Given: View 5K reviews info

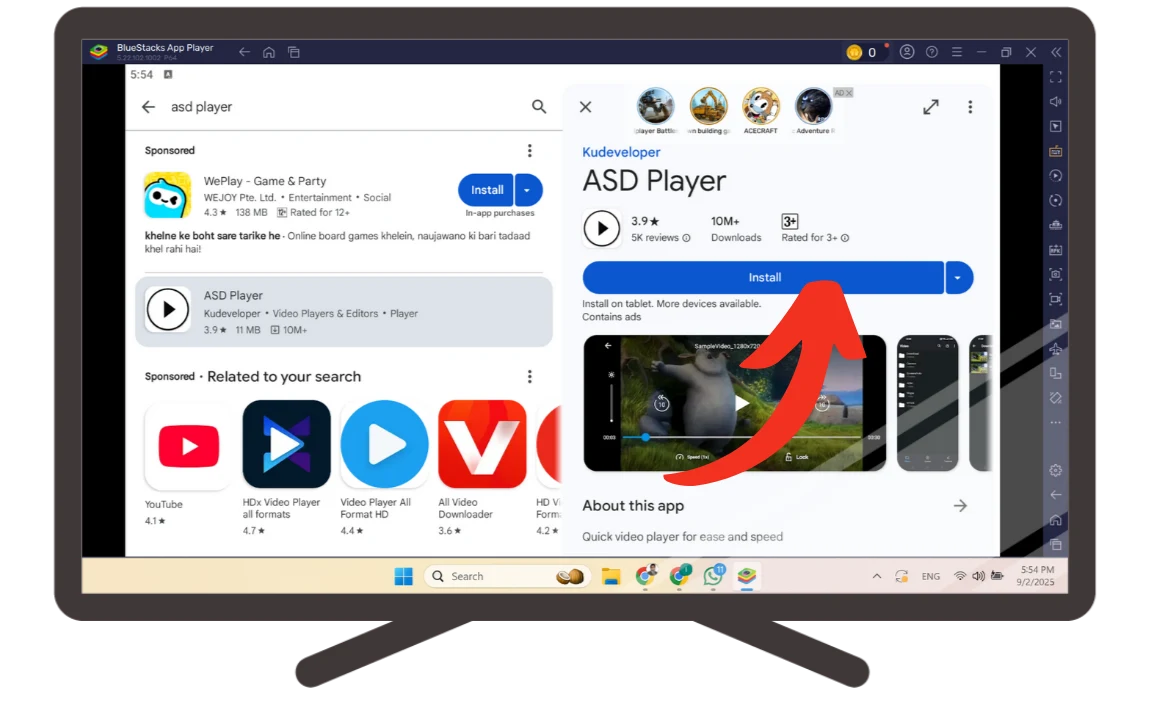Looking at the screenshot, I should coord(686,238).
